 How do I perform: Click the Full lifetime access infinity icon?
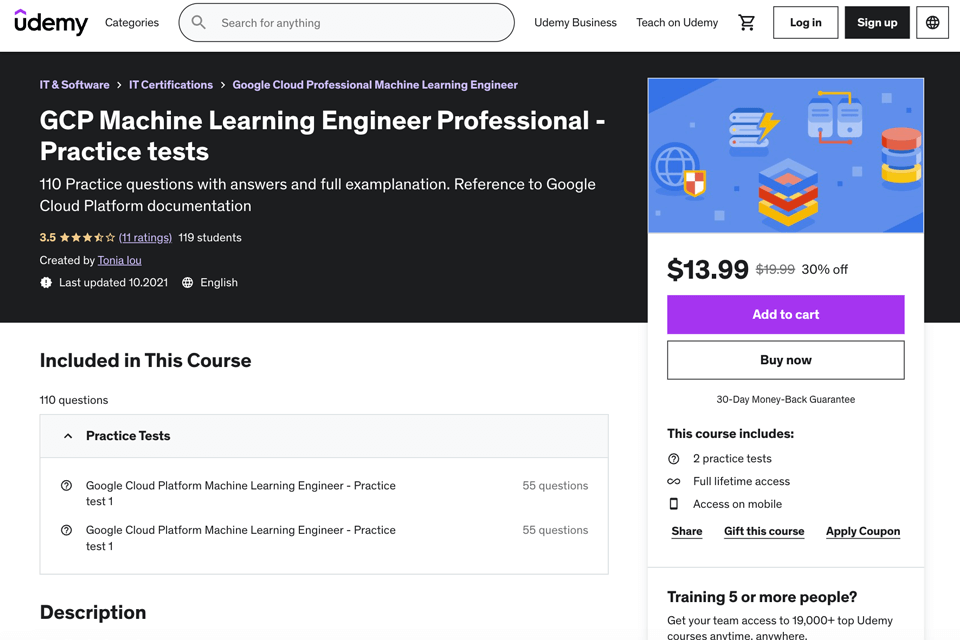(x=673, y=481)
